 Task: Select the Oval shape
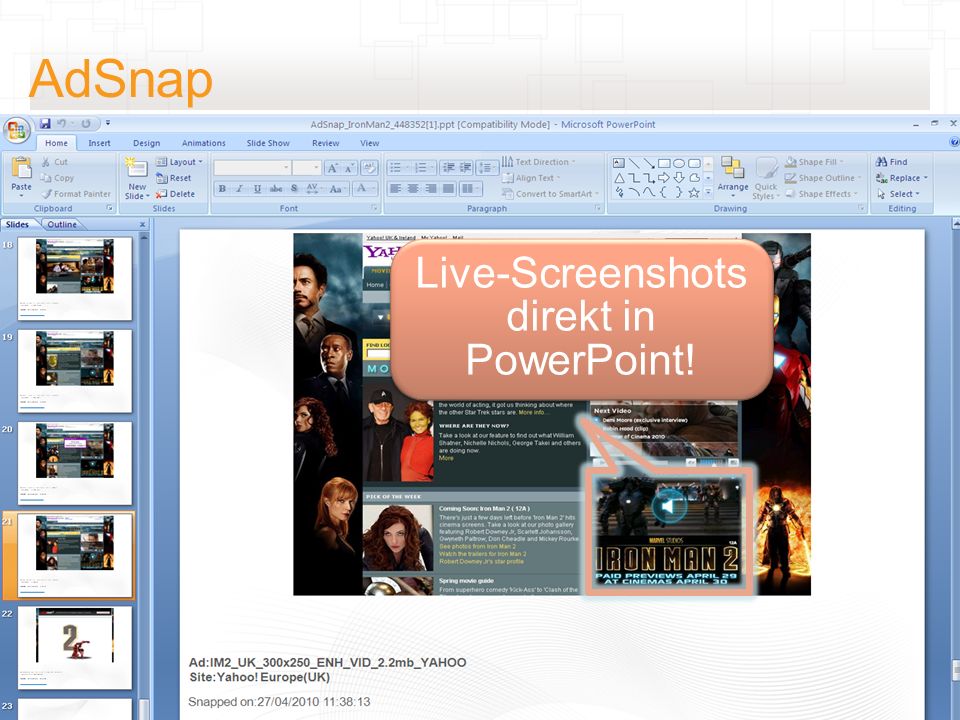tap(679, 163)
